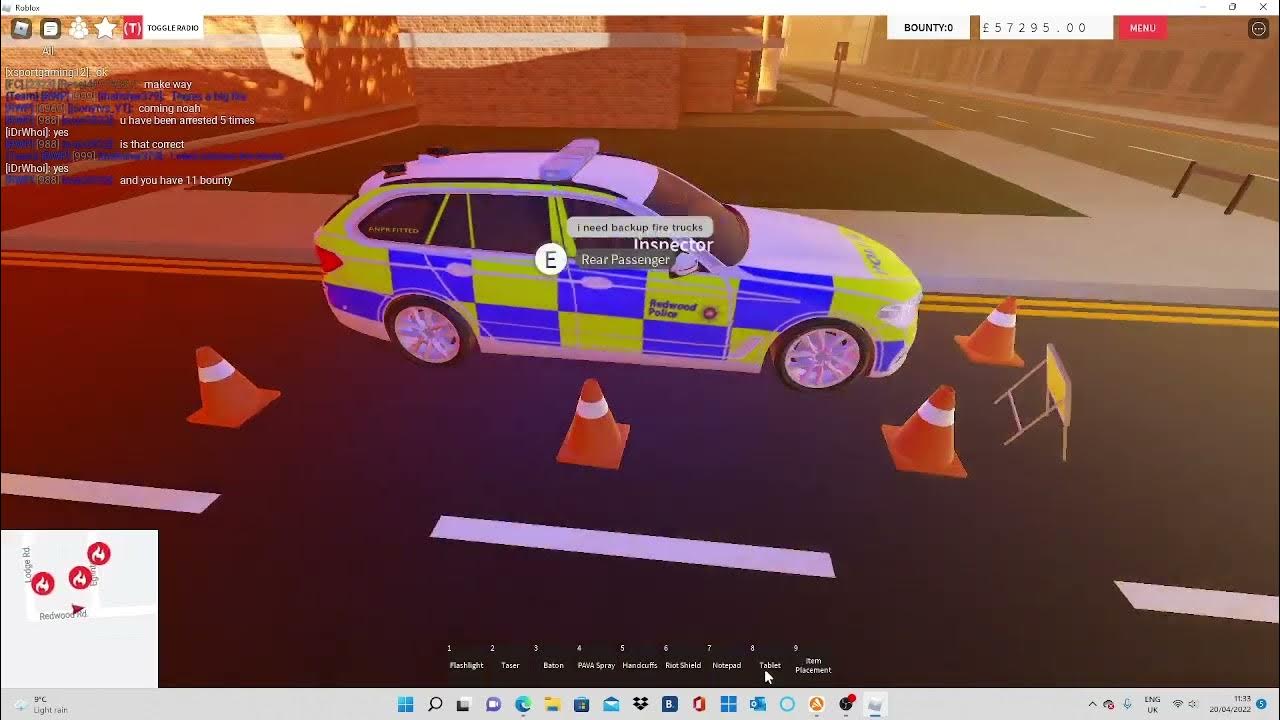
Task: Click chat message 'make way'
Action: click(x=168, y=84)
